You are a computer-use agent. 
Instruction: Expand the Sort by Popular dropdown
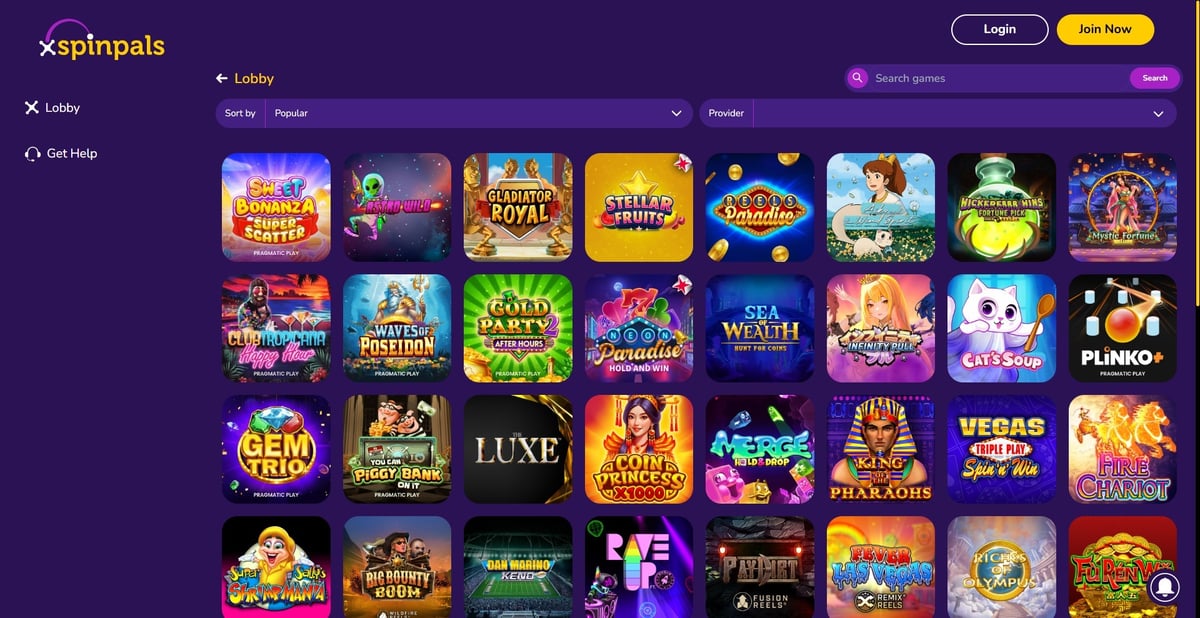pos(454,113)
